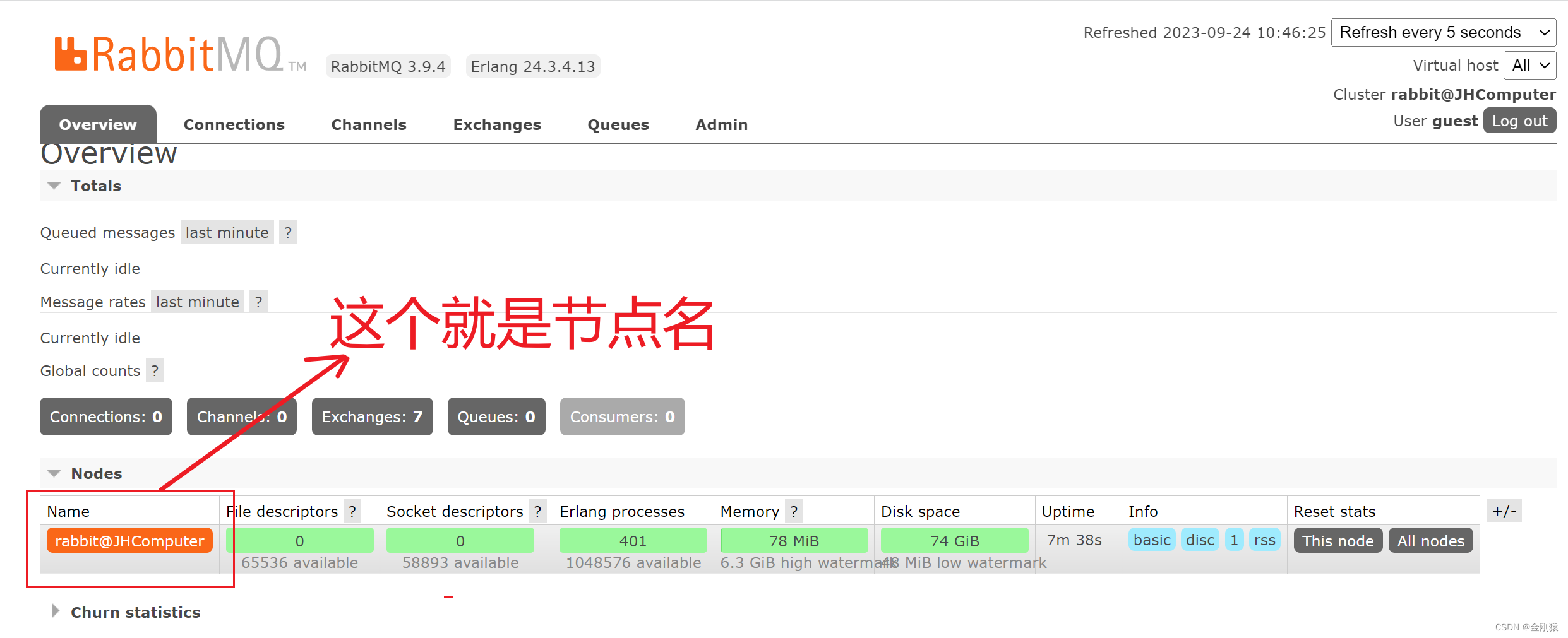Click the 58893 available text
1568x638 pixels.
coord(460,563)
